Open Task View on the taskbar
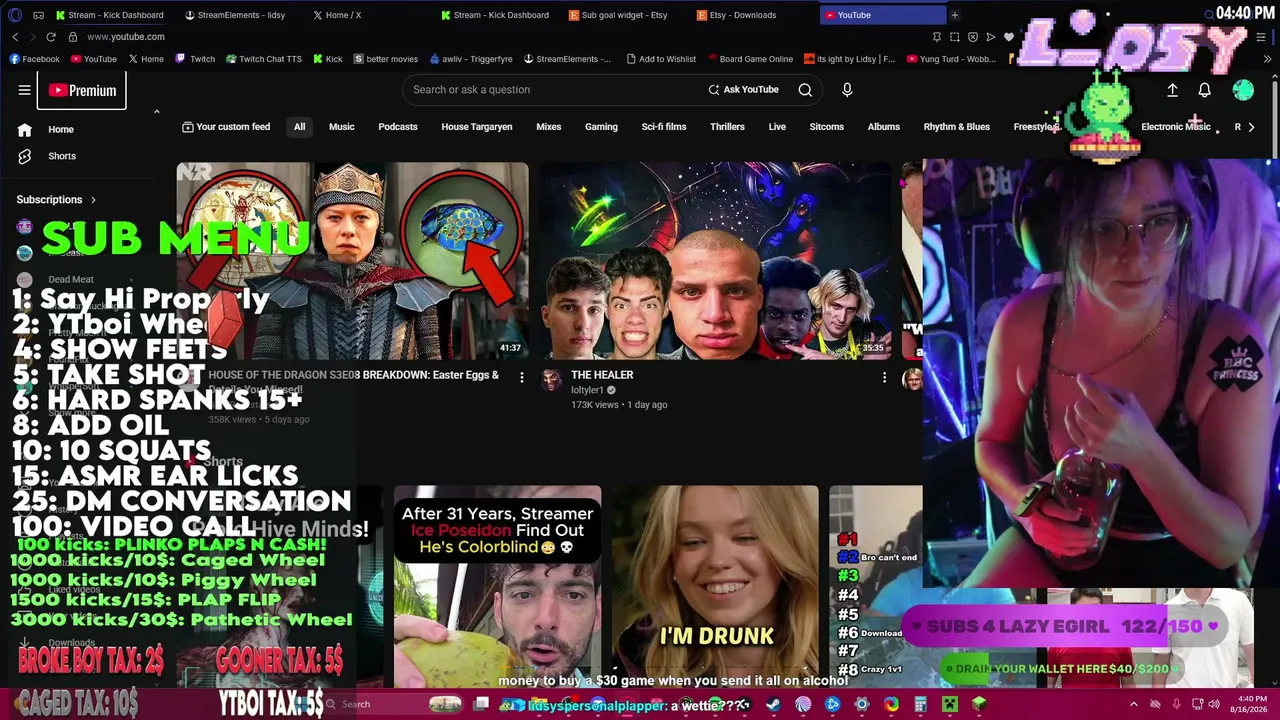The height and width of the screenshot is (720, 1280). [x=481, y=704]
